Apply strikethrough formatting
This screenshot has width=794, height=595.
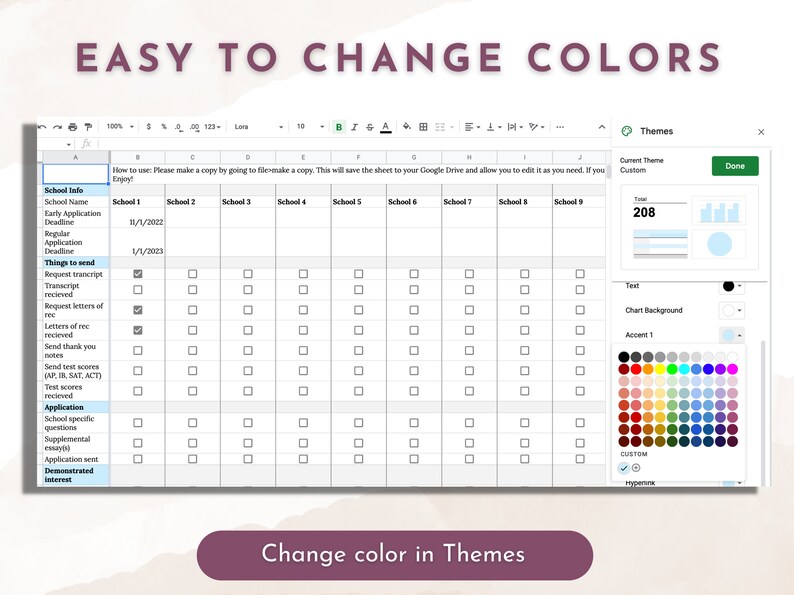(x=370, y=127)
